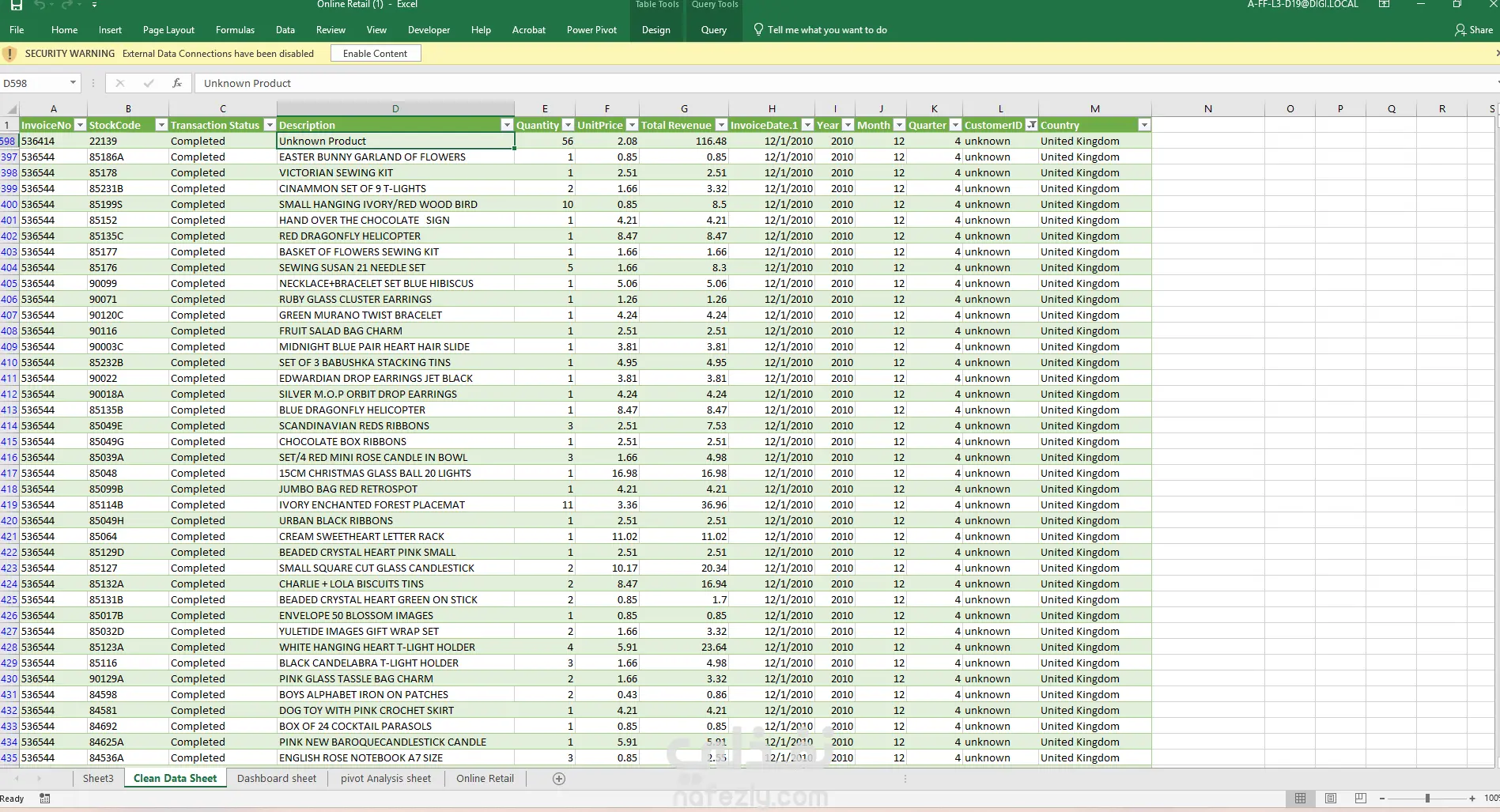Image resolution: width=1500 pixels, height=812 pixels.
Task: Open the Table Tools Design tab
Action: pos(656,30)
